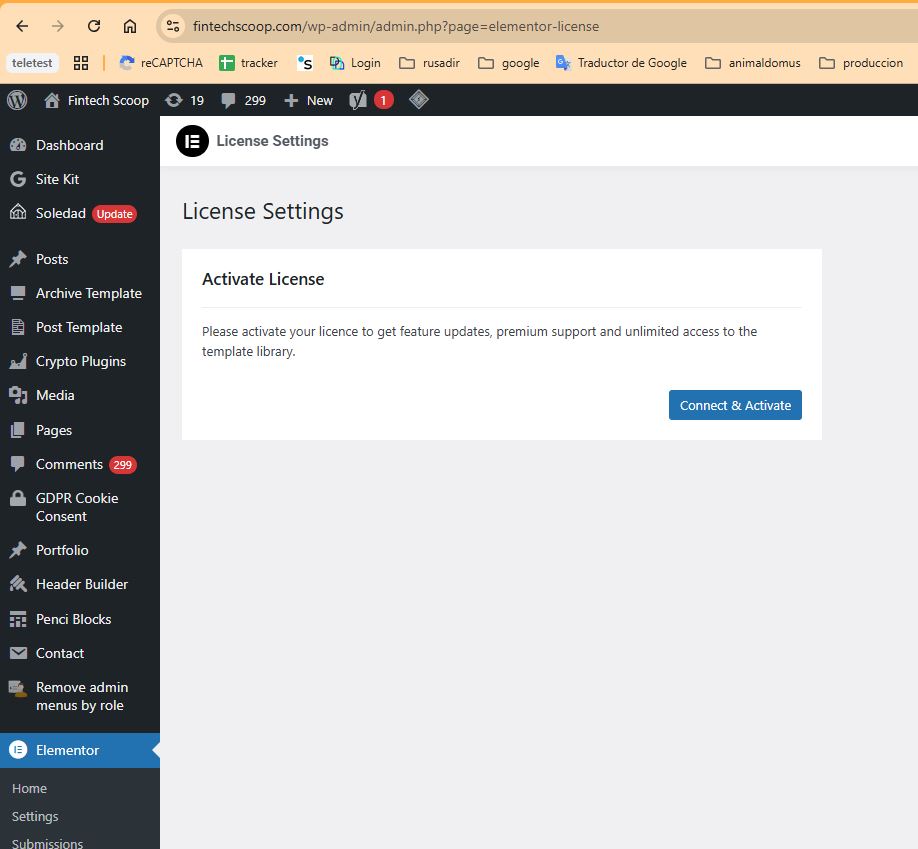The image size is (918, 849).
Task: Click the Elementor logo beside License Settings
Action: 192,141
